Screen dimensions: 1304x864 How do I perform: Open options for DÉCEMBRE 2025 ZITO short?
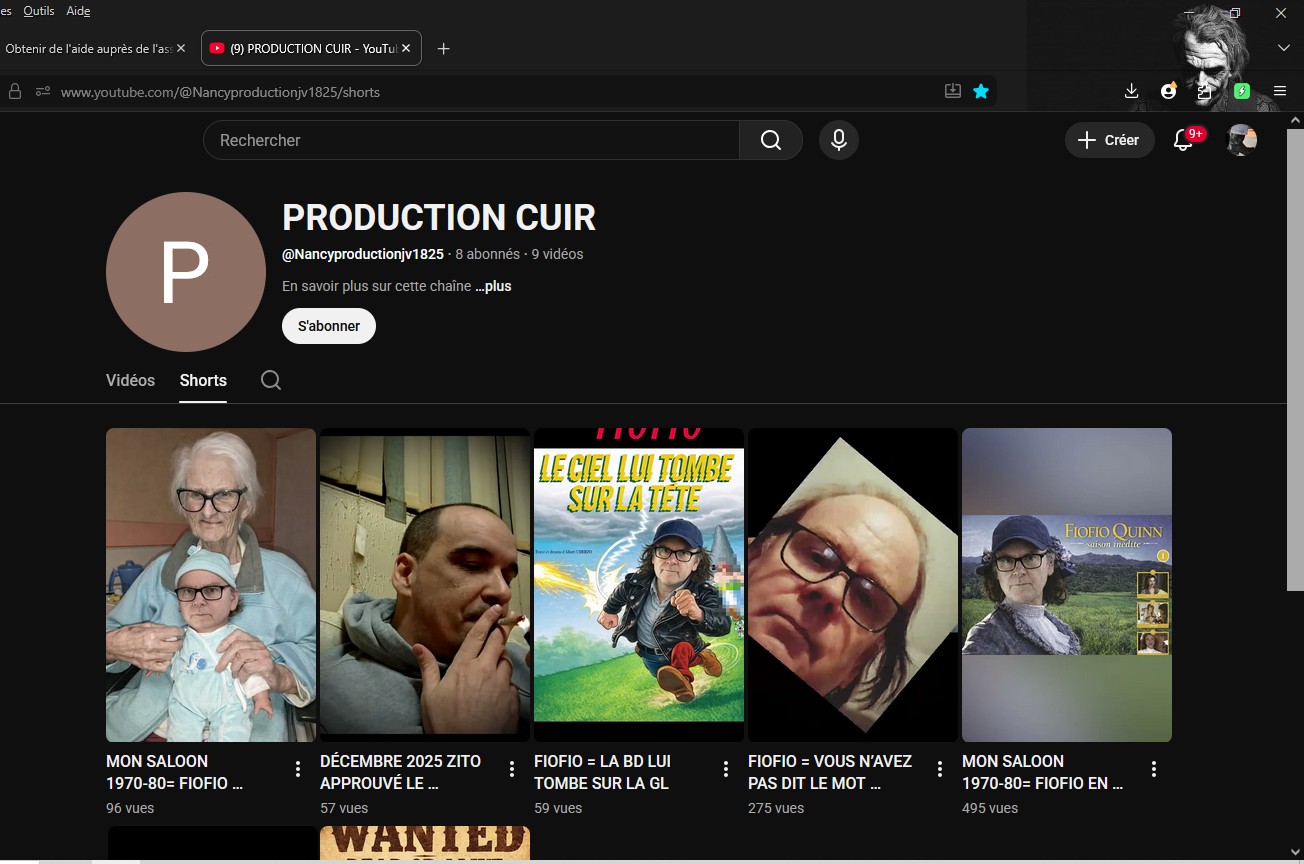pos(512,769)
